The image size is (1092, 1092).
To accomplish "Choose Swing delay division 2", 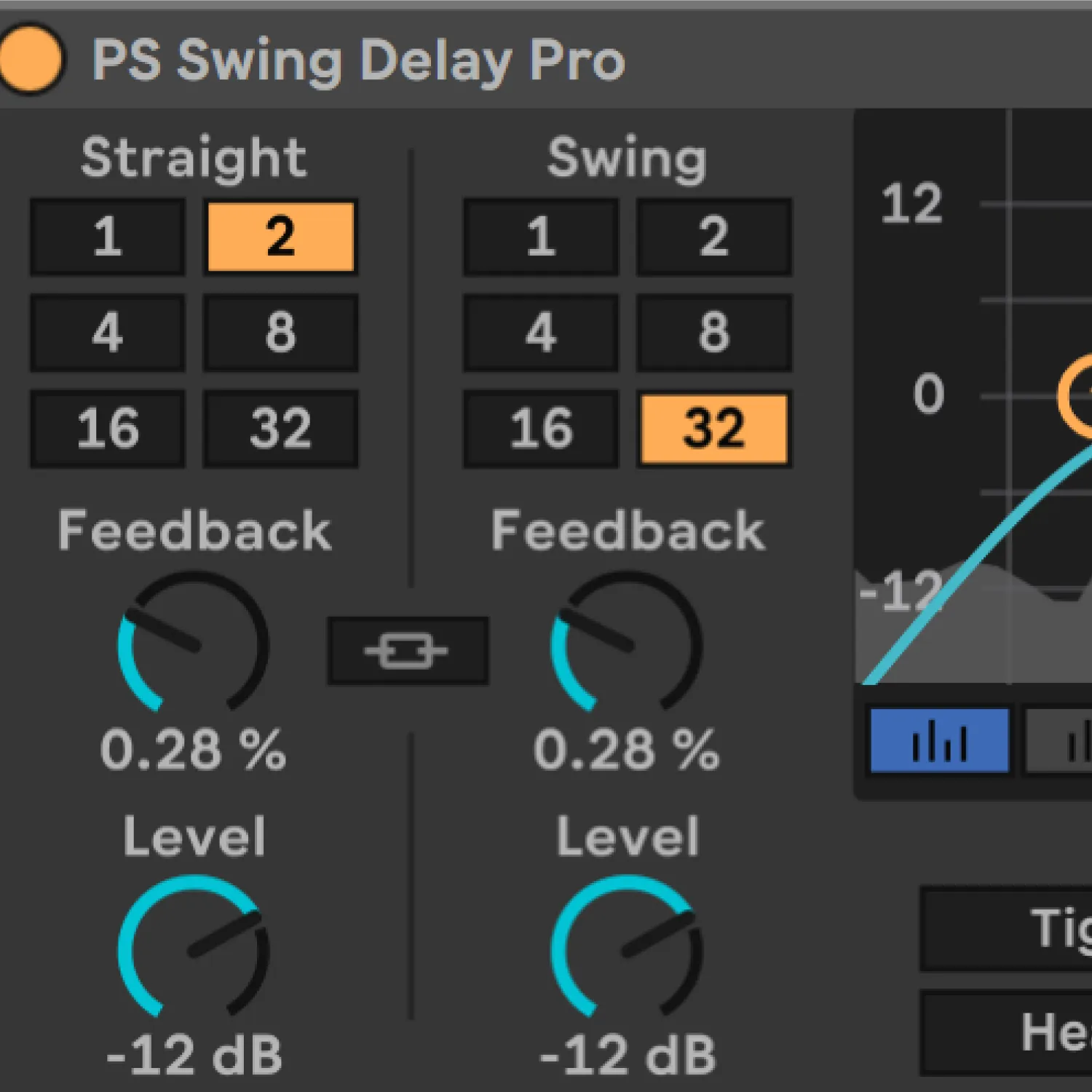I will [x=714, y=237].
